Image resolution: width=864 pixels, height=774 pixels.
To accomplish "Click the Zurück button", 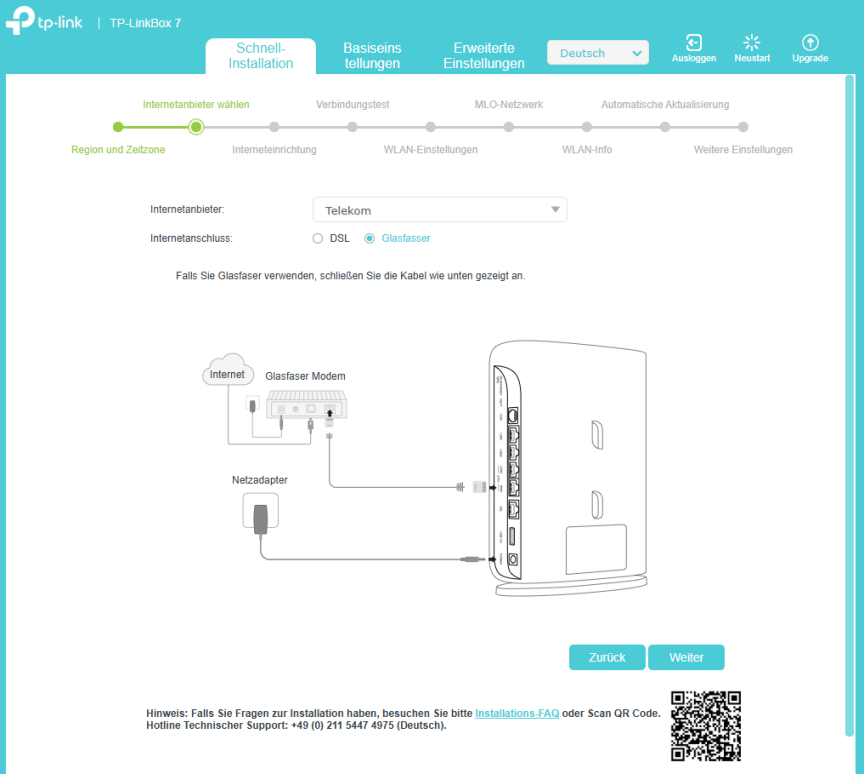I will [607, 657].
